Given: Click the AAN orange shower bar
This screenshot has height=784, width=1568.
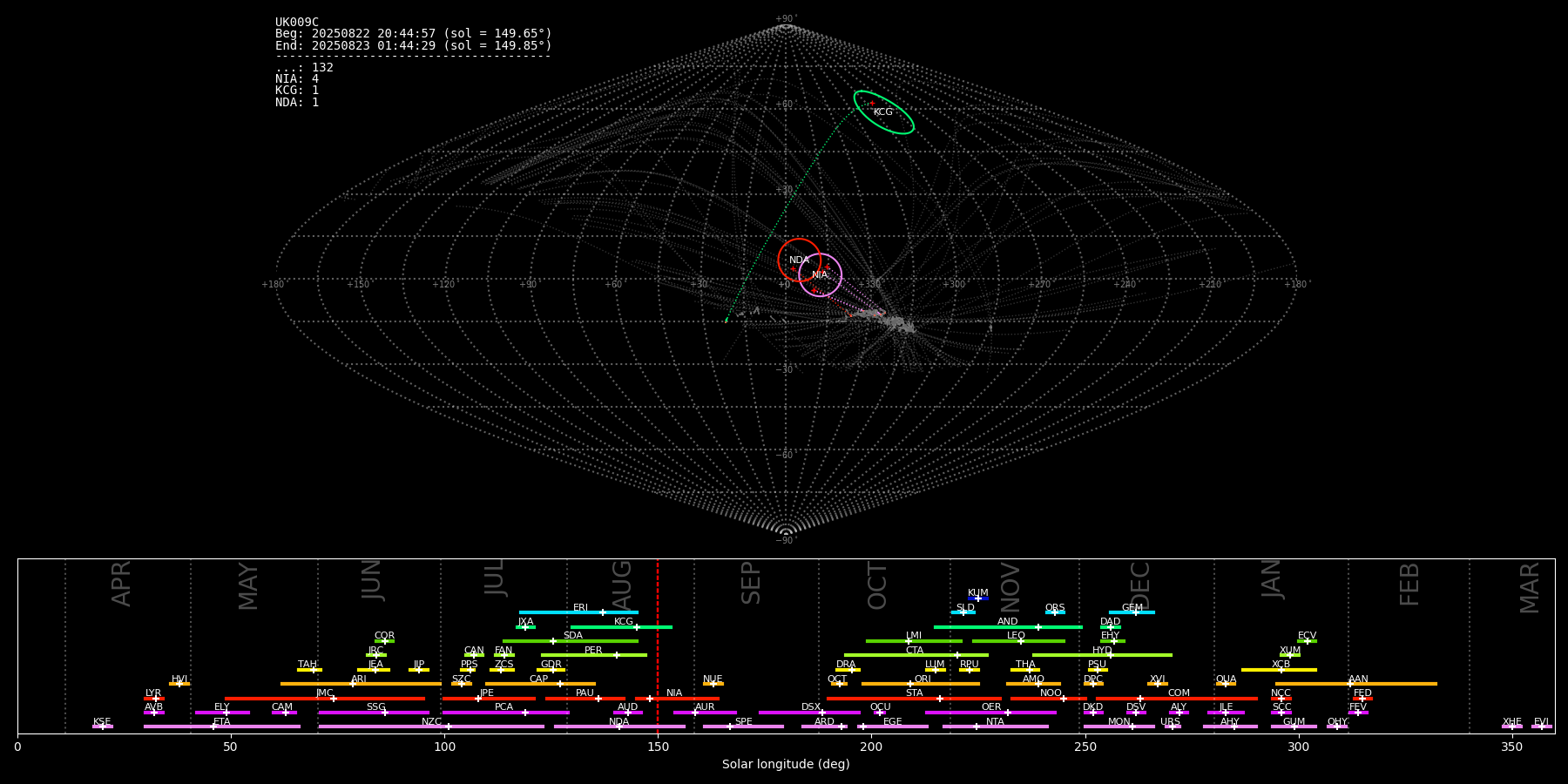Looking at the screenshot, I should click(x=1356, y=684).
